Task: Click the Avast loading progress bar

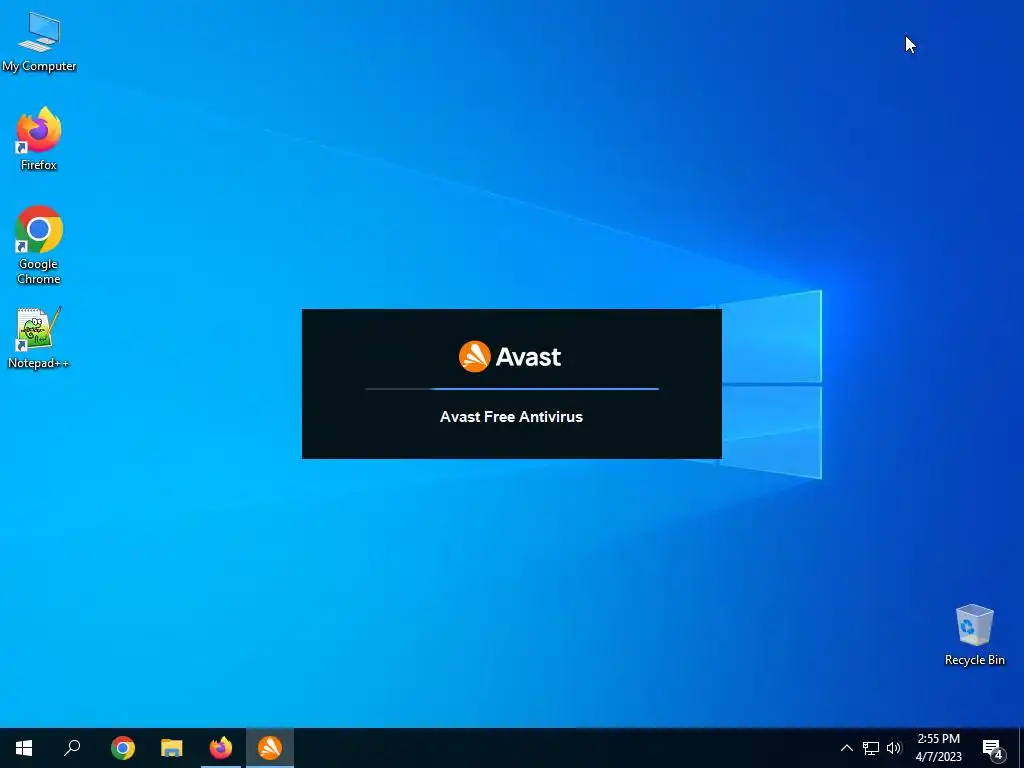Action: tap(512, 389)
